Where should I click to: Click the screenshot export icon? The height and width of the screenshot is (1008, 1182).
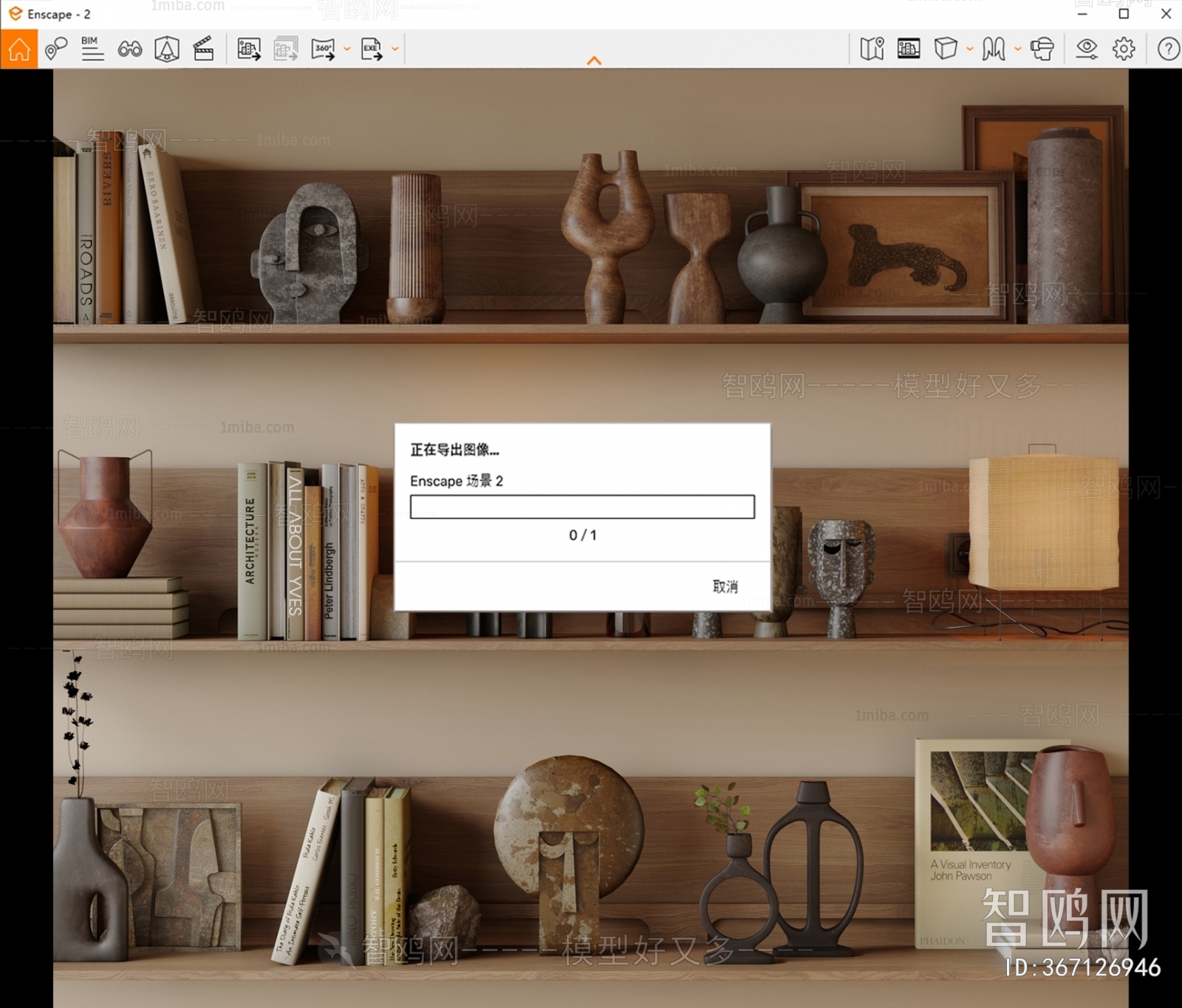point(249,49)
